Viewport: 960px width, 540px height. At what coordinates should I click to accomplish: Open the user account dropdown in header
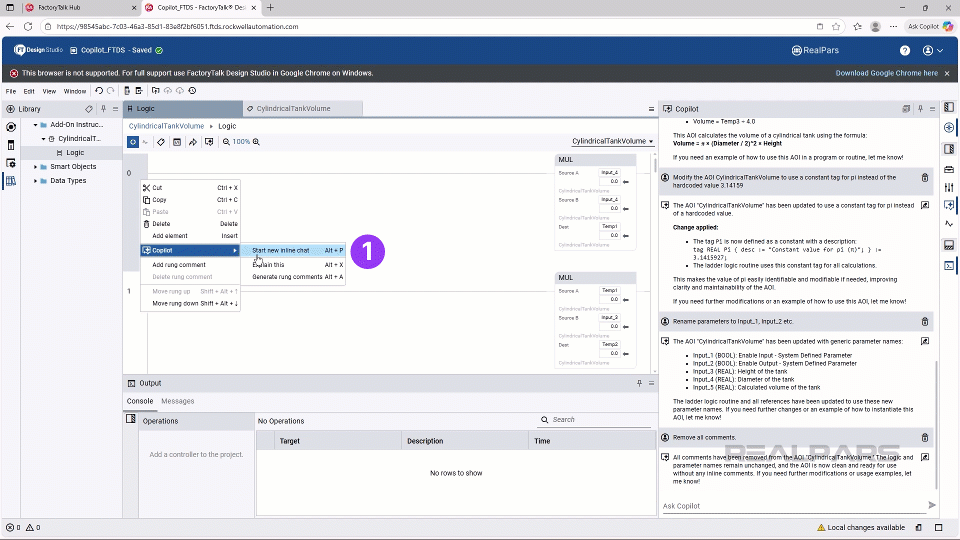(933, 51)
